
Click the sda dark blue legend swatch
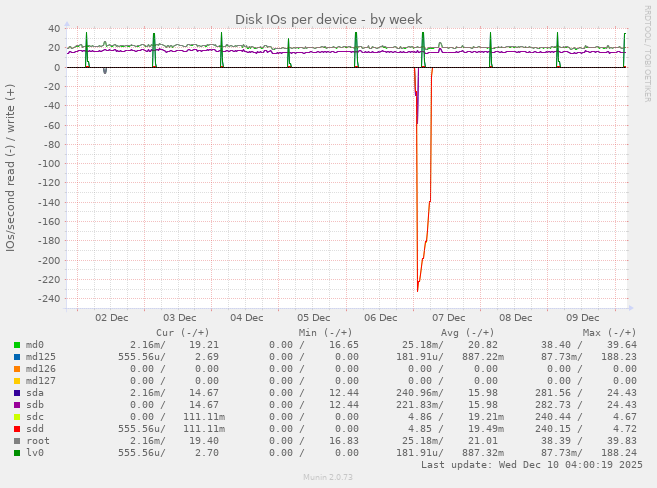coord(17,393)
